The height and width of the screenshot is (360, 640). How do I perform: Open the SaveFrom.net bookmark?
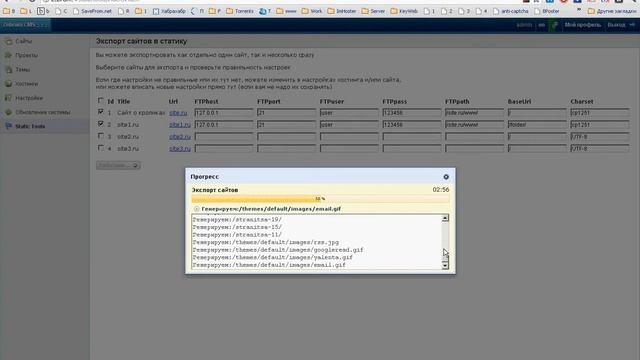(x=92, y=11)
